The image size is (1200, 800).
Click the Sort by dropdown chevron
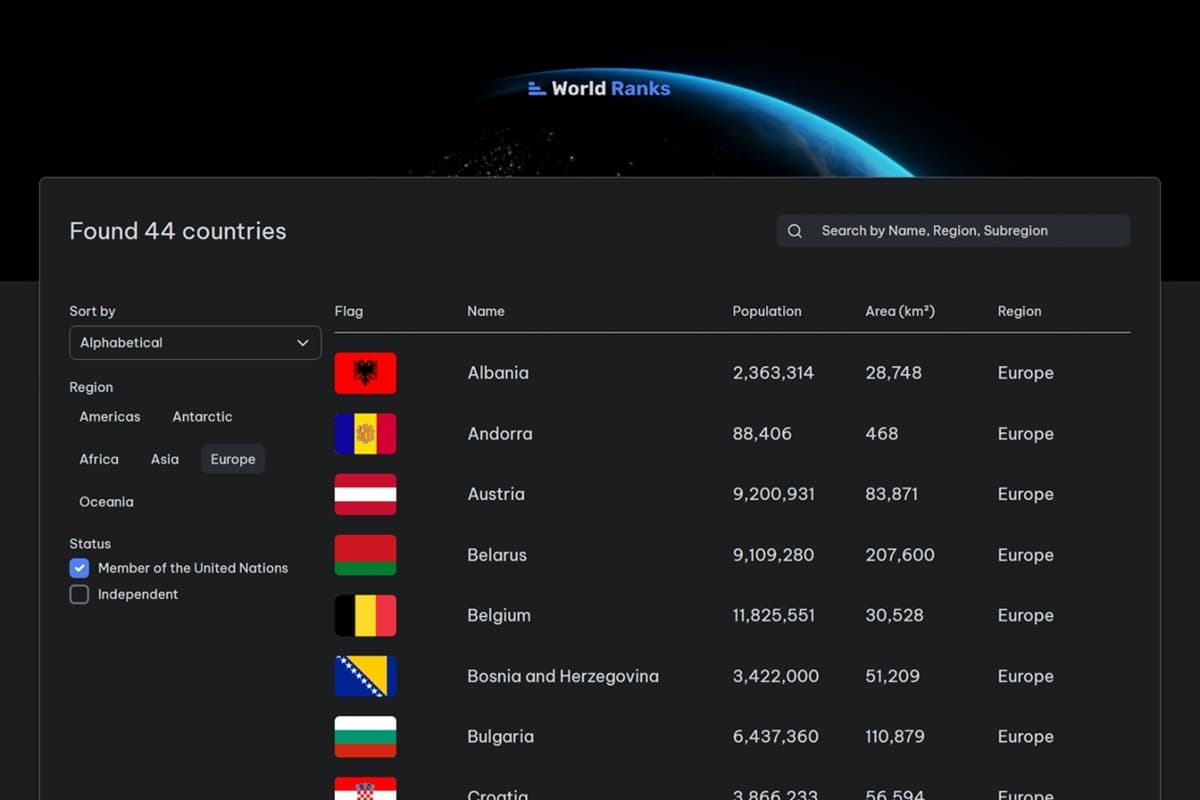303,343
